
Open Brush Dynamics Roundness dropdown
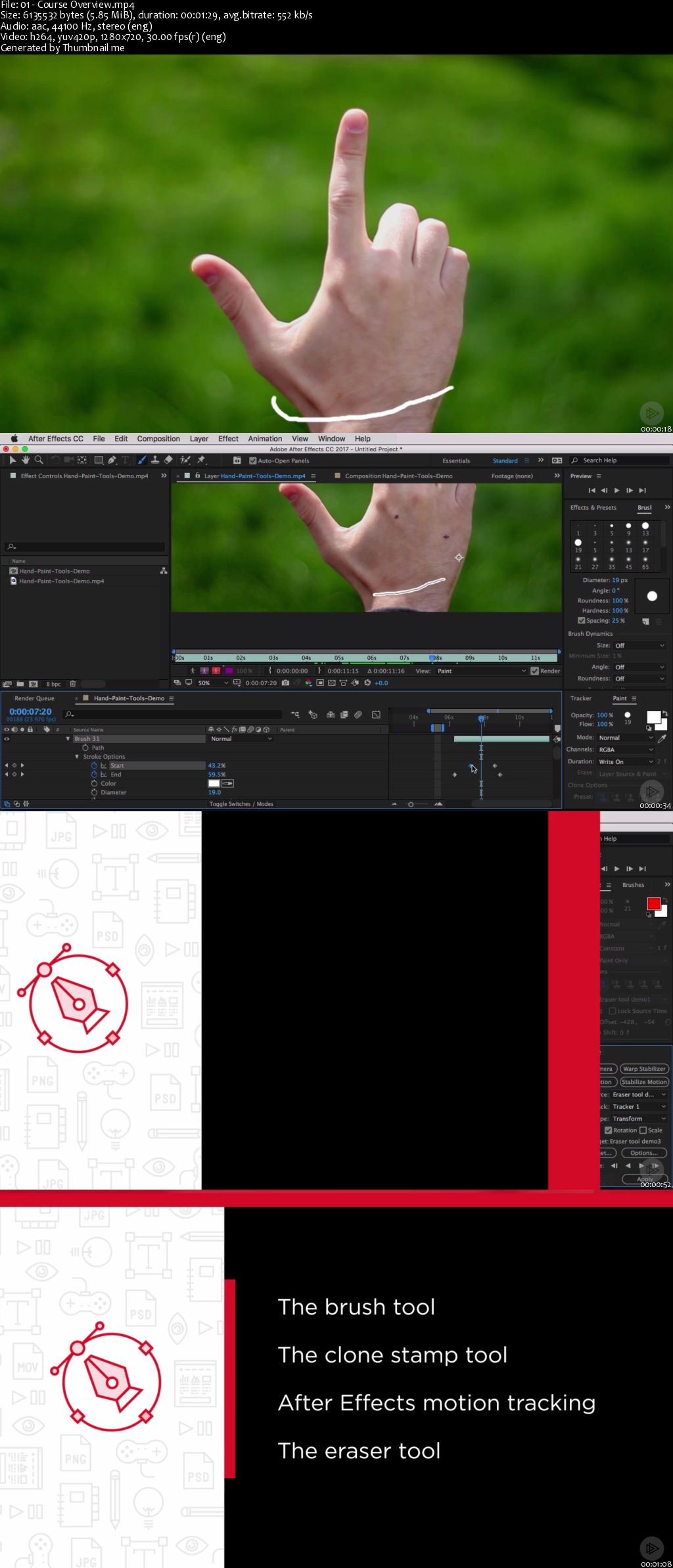point(639,679)
